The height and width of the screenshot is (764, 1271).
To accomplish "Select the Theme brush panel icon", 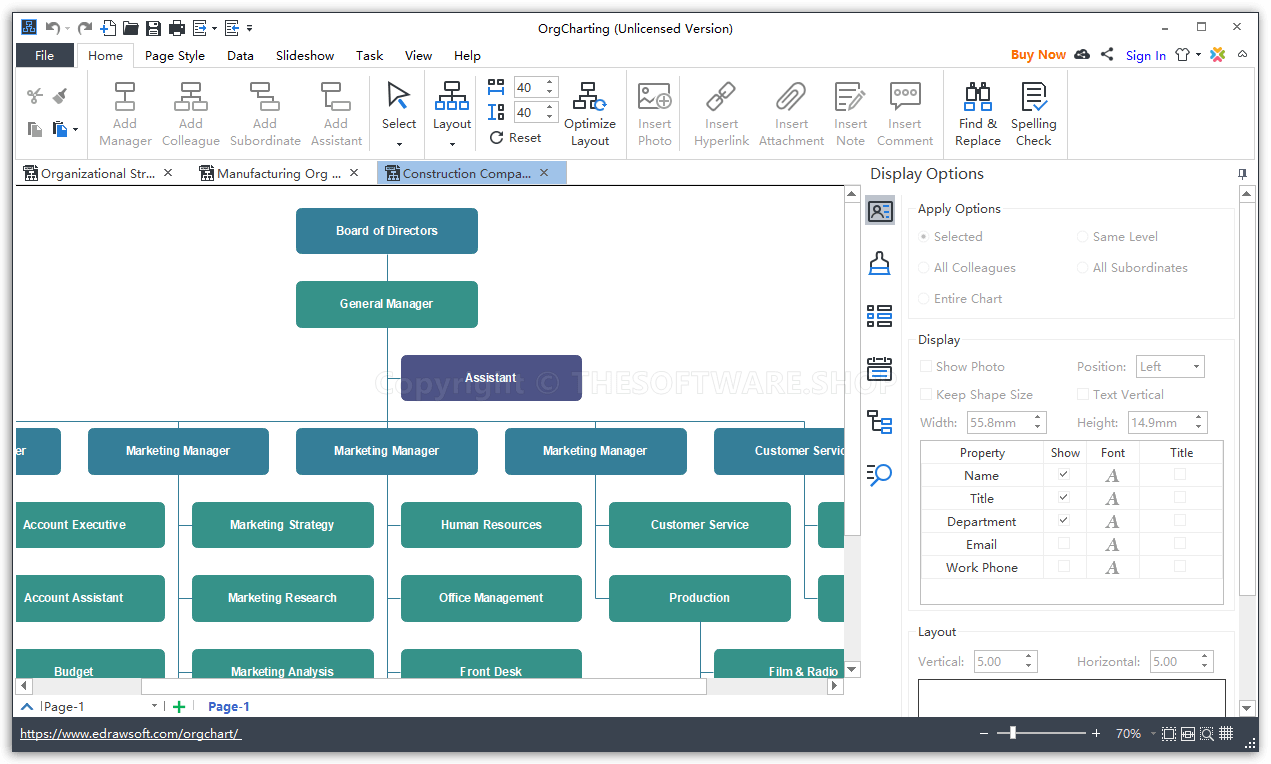I will (x=879, y=263).
